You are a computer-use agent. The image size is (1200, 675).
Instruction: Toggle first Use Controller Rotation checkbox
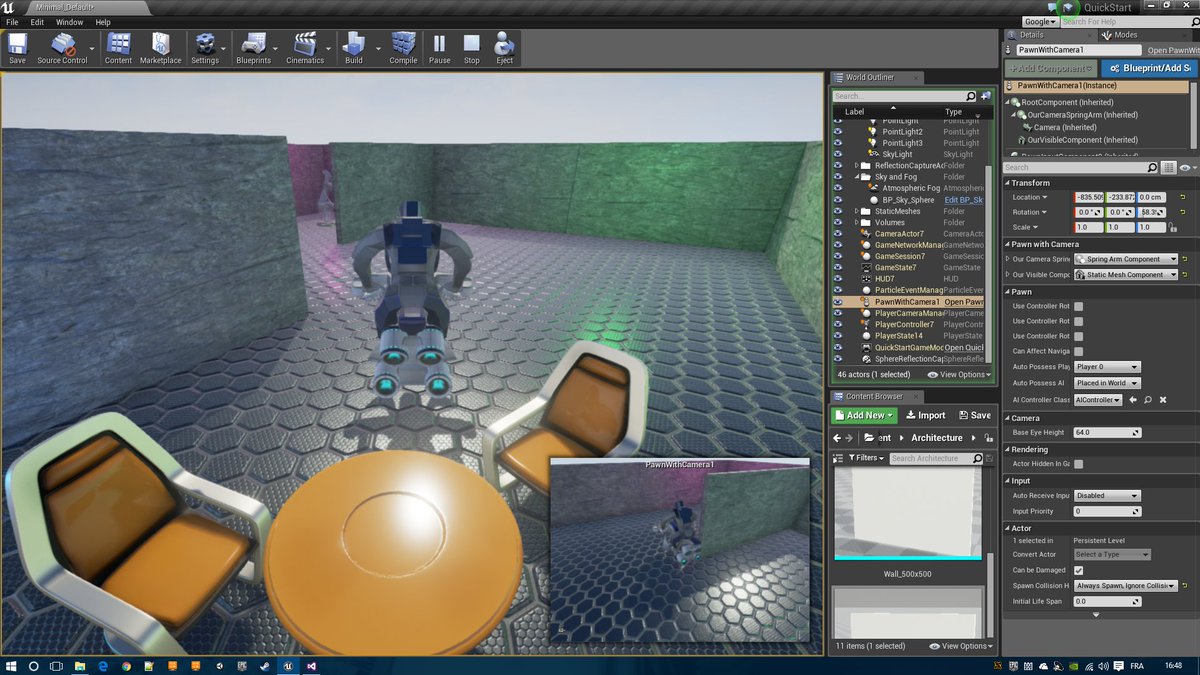pos(1078,306)
